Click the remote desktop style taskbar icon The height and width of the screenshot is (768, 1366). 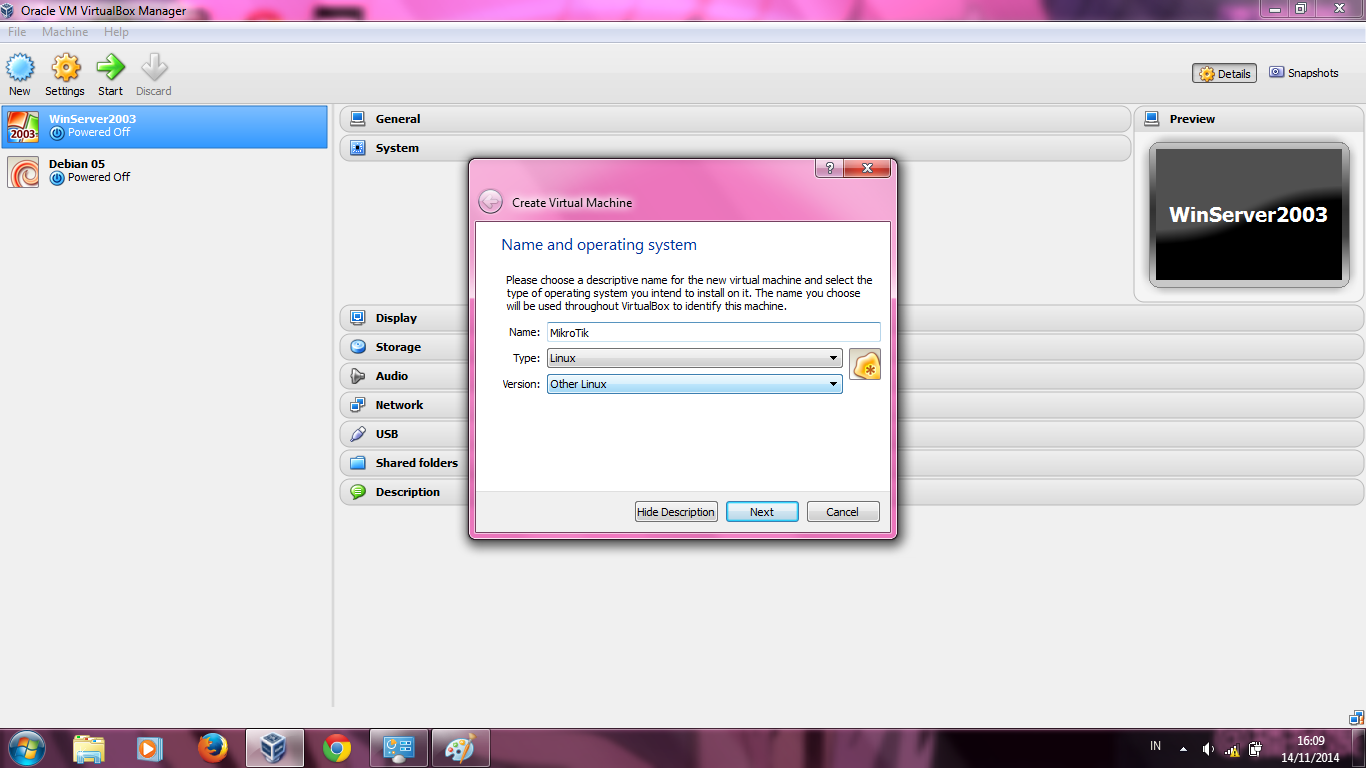click(399, 748)
